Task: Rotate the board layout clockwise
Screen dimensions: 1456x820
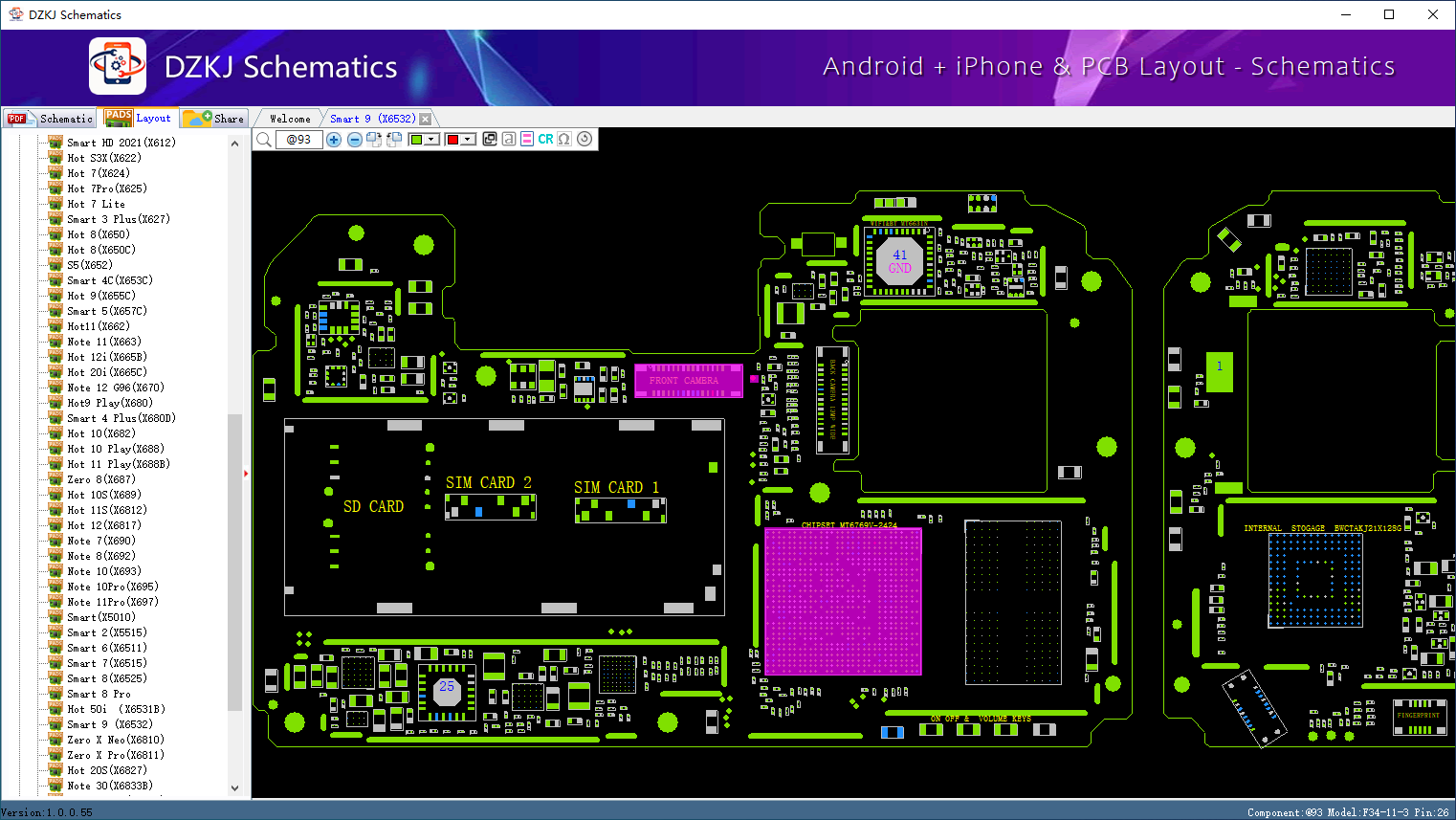Action: (374, 140)
